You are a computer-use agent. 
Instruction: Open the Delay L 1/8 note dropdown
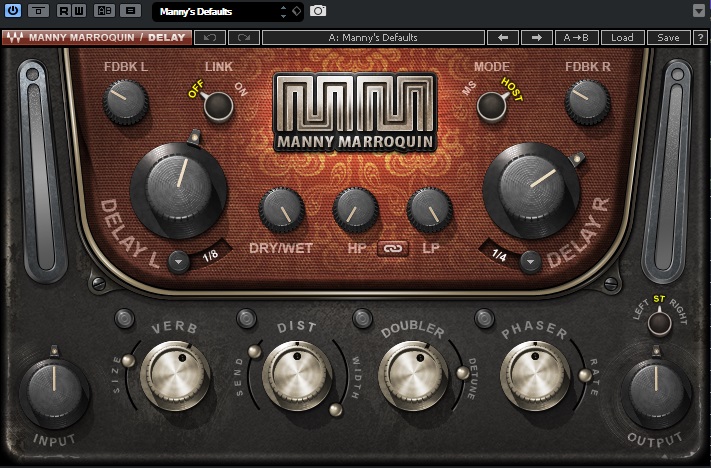(x=179, y=262)
